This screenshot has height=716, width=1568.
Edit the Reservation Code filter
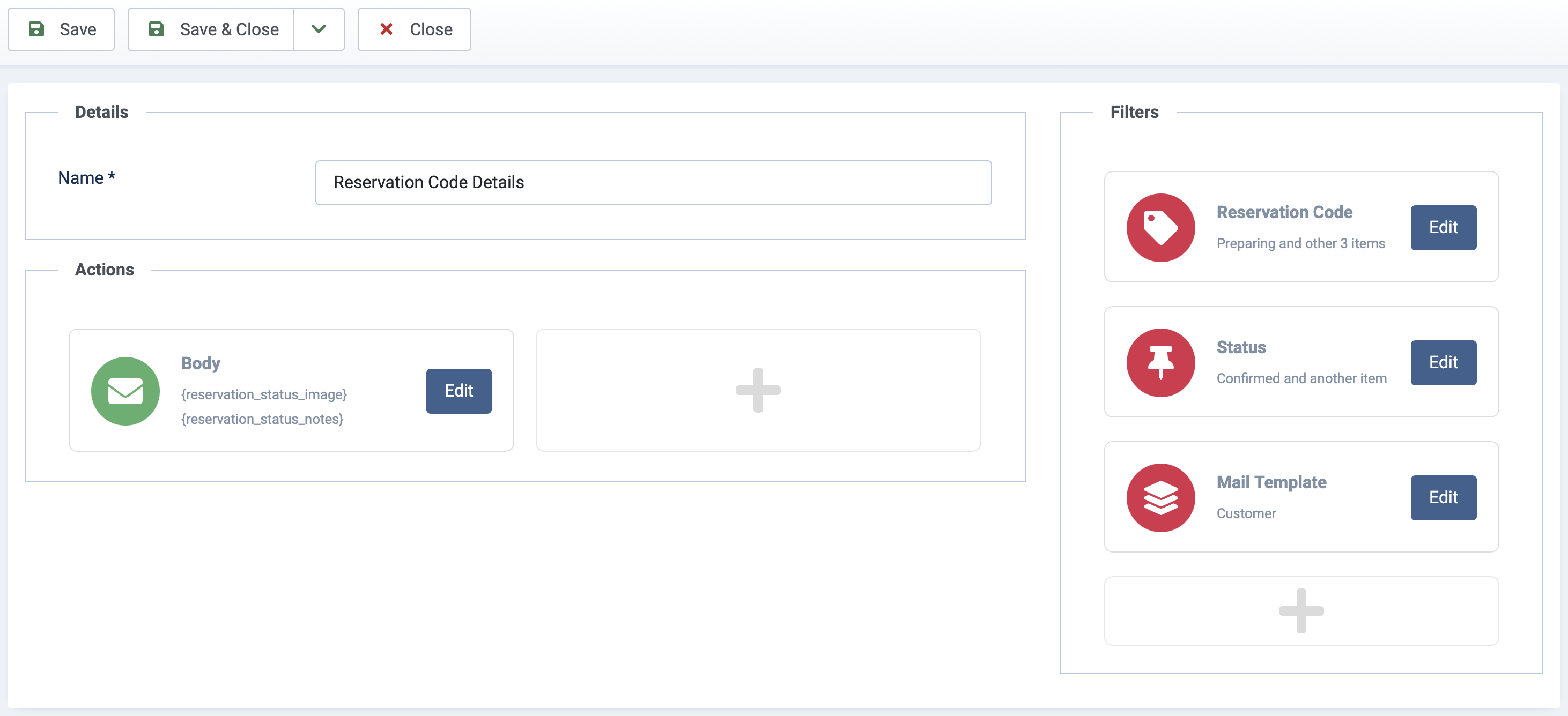click(1444, 227)
